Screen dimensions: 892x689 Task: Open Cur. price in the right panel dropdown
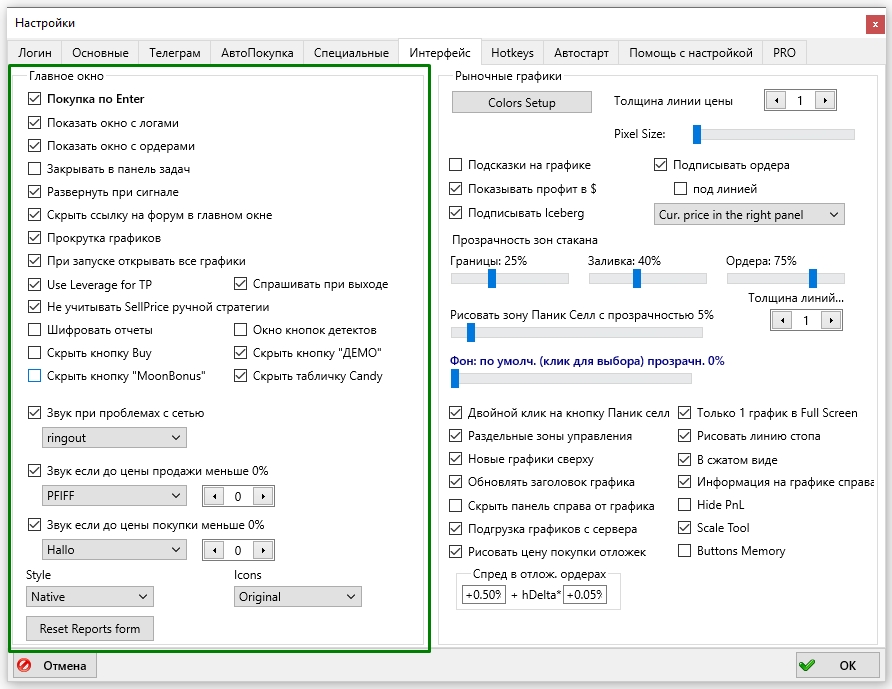(749, 214)
